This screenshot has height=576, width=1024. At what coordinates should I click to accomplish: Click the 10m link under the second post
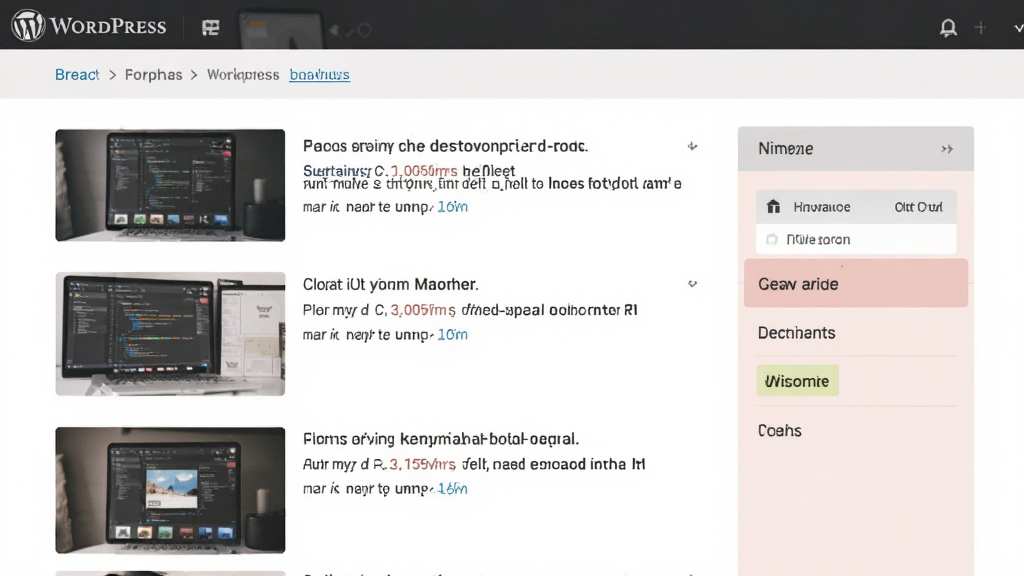(453, 335)
